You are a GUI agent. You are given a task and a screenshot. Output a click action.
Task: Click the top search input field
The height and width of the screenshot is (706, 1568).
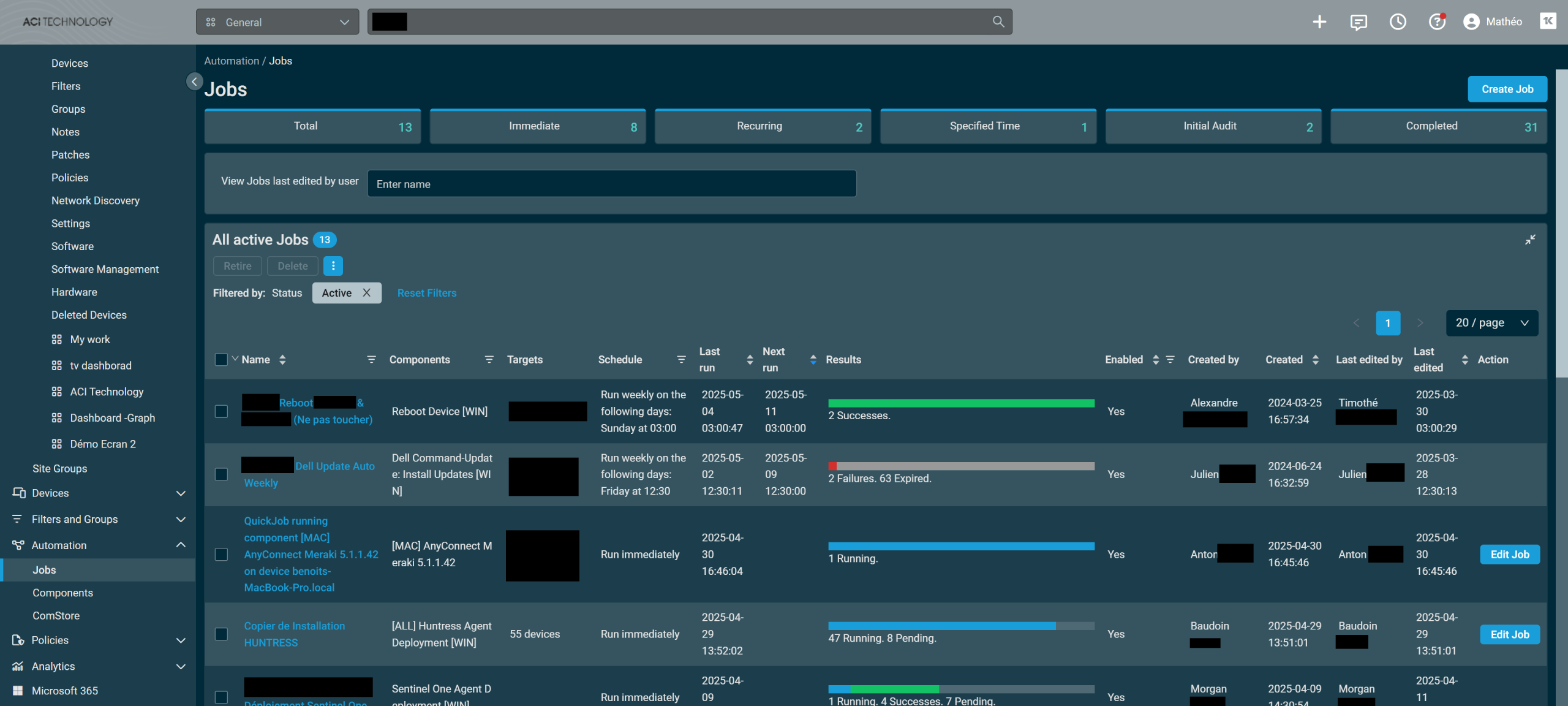click(x=689, y=22)
